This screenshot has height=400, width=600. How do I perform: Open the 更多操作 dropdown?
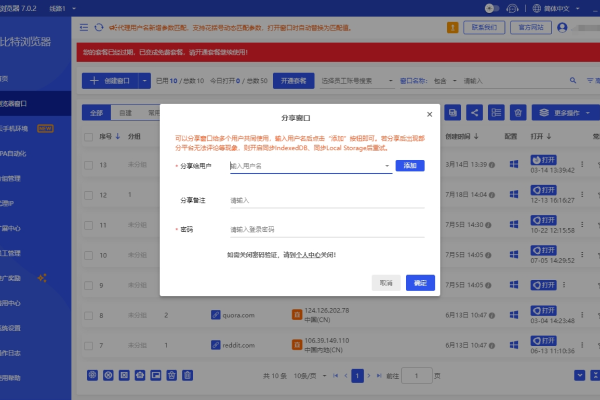pyautogui.click(x=566, y=113)
